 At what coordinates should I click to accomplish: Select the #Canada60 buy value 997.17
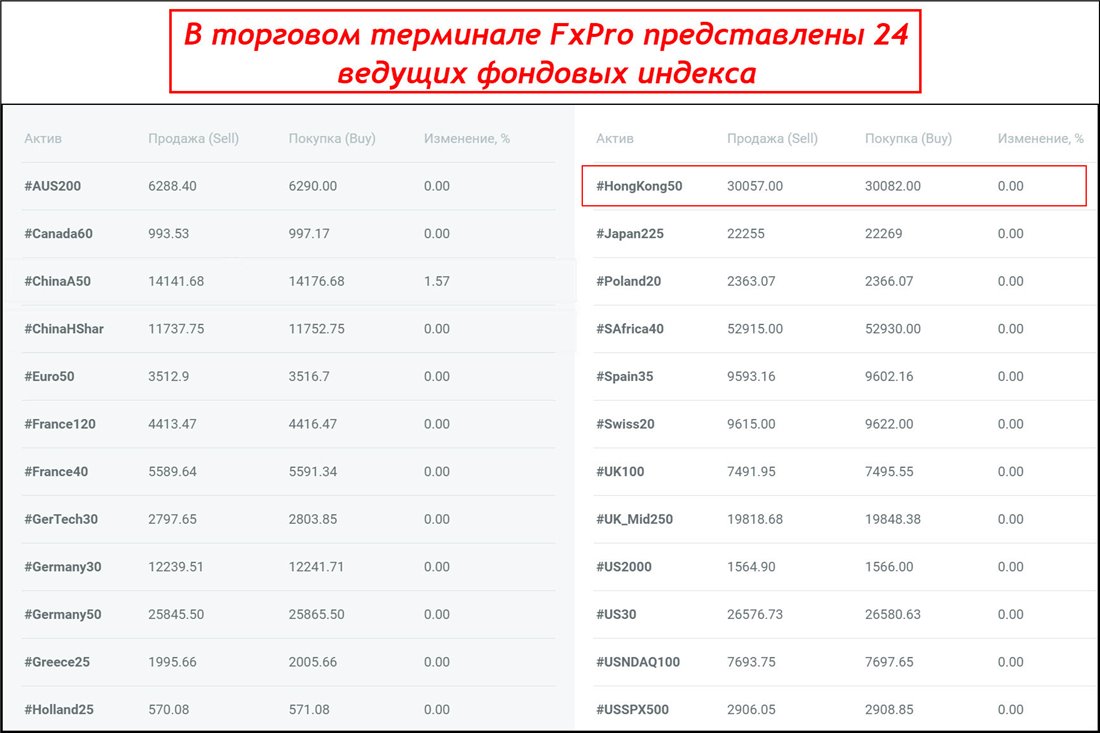309,234
